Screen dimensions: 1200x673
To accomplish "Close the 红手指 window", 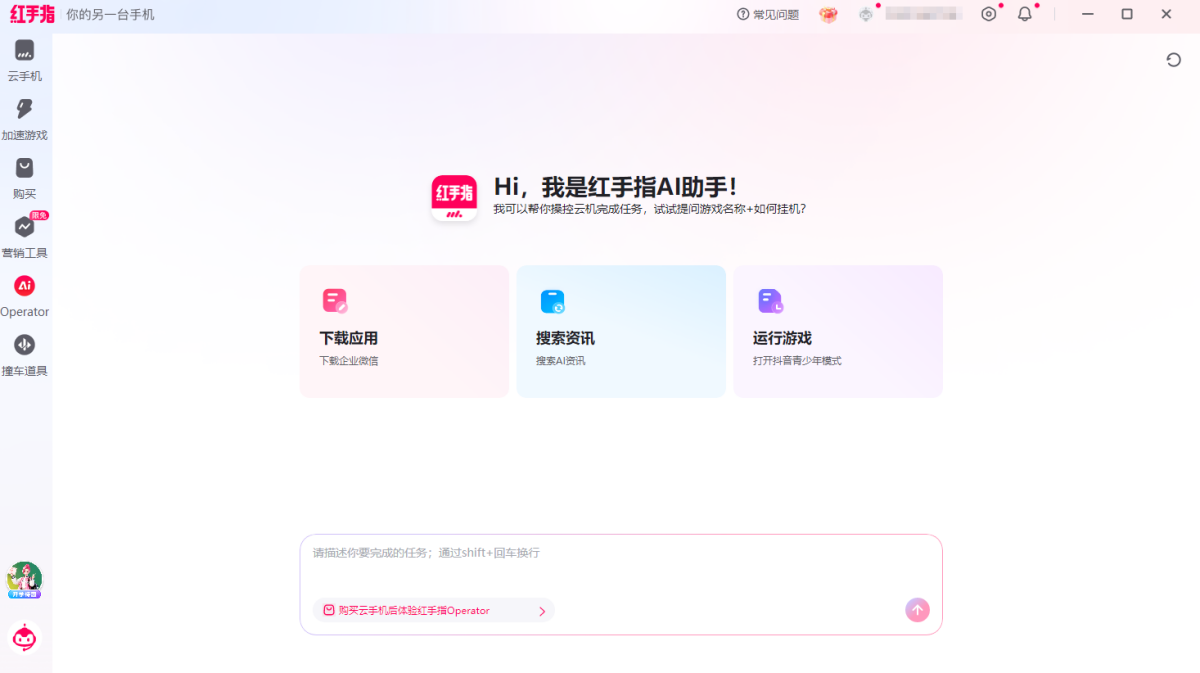I will click(x=1166, y=14).
